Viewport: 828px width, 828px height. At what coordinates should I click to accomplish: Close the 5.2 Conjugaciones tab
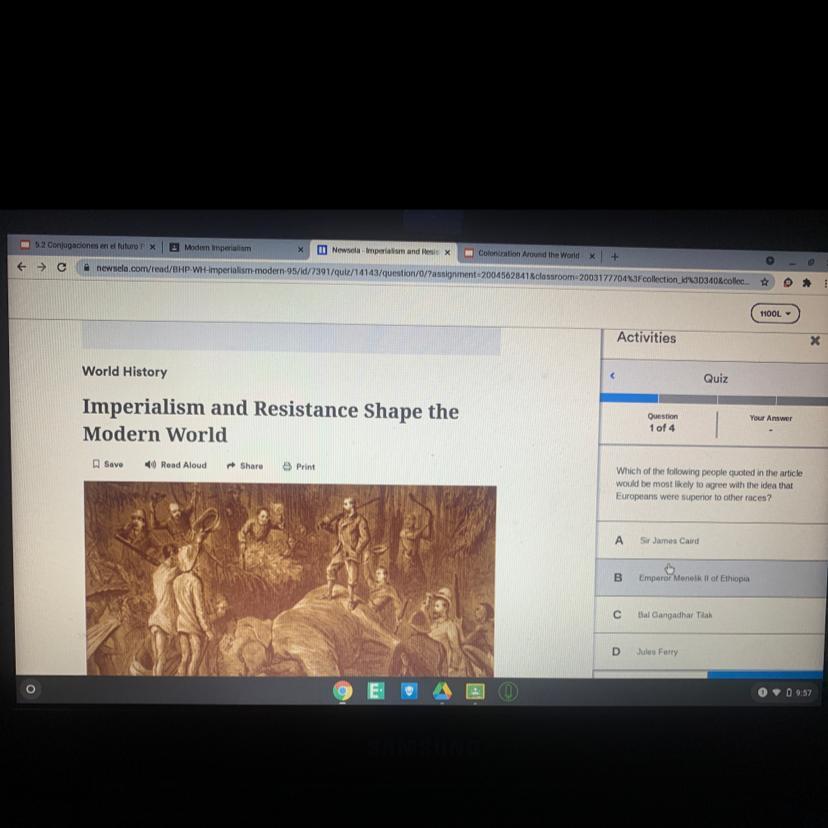coord(152,247)
